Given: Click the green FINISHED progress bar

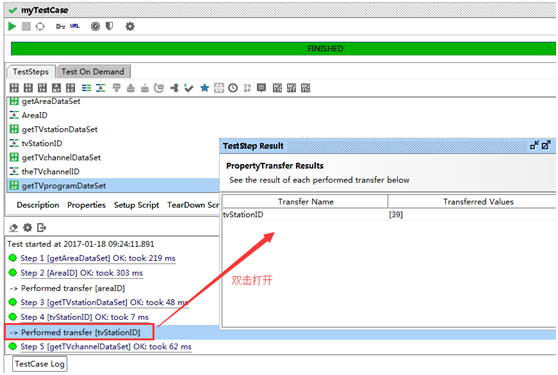Looking at the screenshot, I should point(283,49).
